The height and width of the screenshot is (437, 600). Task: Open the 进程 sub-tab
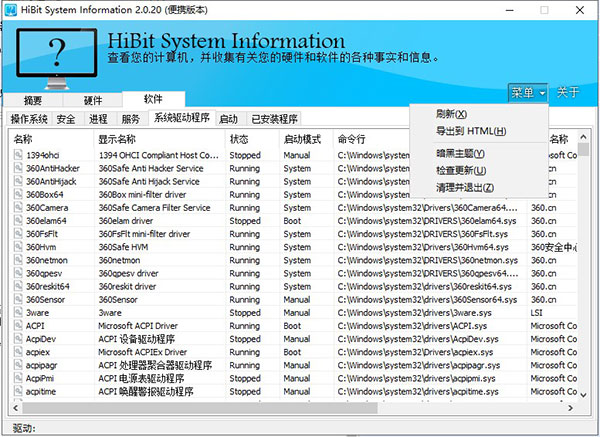coord(98,119)
